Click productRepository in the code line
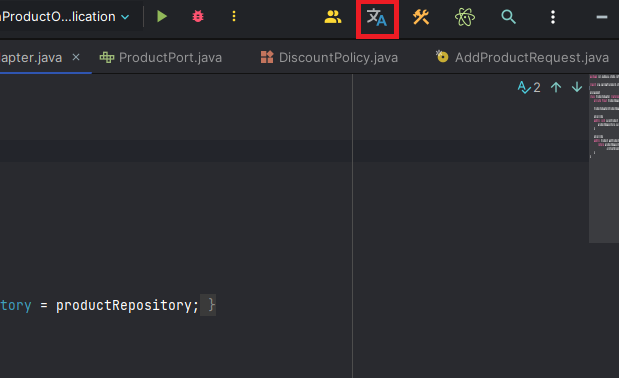The width and height of the screenshot is (619, 378). tap(124, 305)
